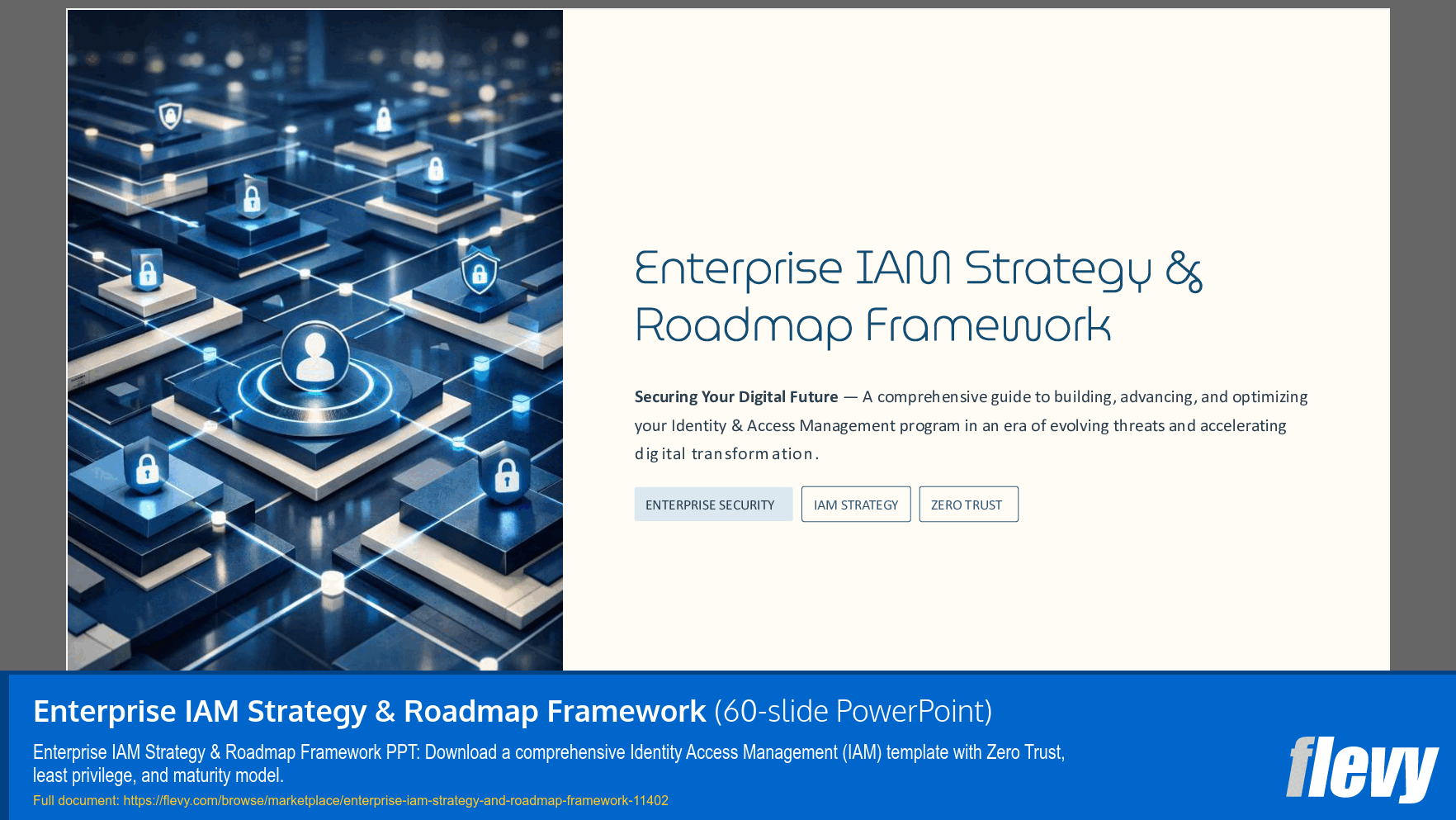Toggle the IAM STRATEGY tag
The image size is (1456, 820).
pyautogui.click(x=856, y=504)
